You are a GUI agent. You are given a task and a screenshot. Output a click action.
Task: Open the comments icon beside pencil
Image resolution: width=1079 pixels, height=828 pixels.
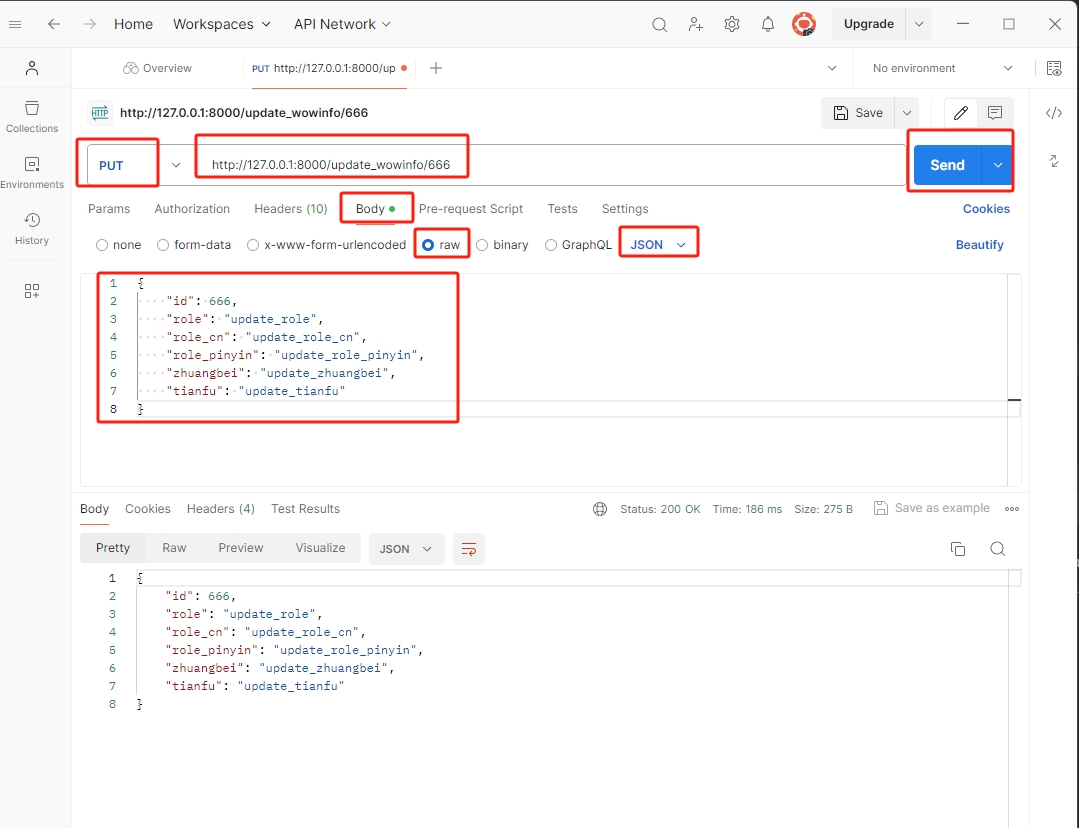[994, 113]
